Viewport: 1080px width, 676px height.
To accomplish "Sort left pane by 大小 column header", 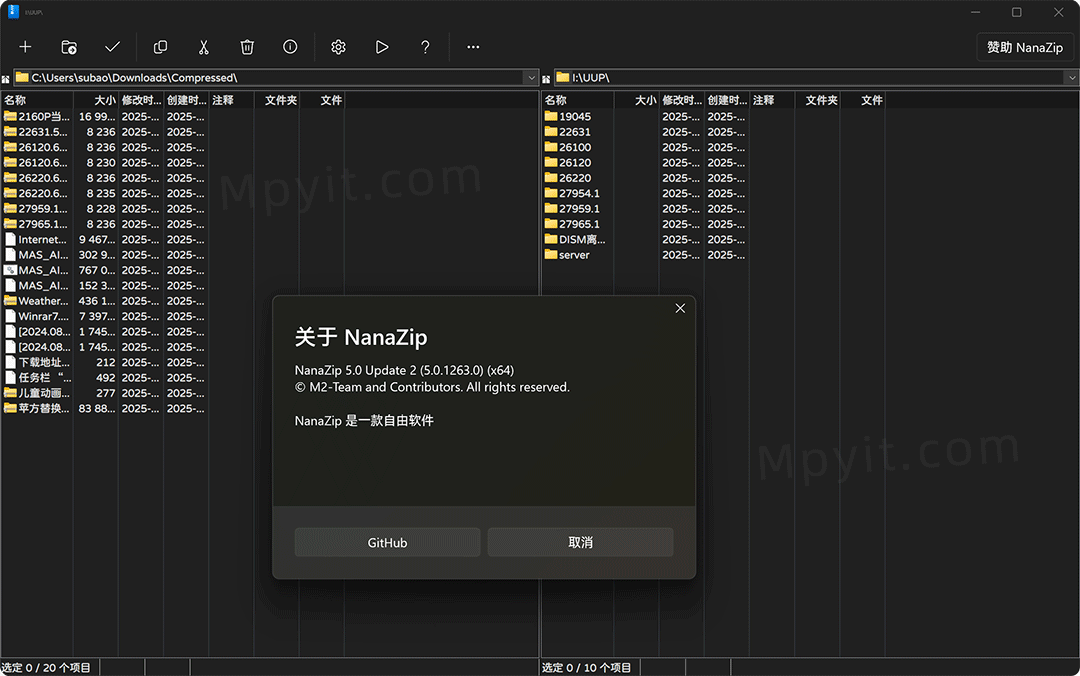I will point(96,100).
